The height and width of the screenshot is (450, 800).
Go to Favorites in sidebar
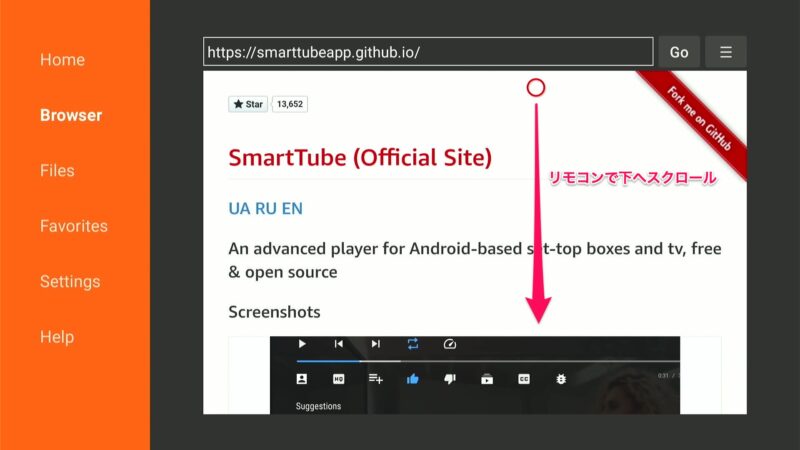[74, 226]
